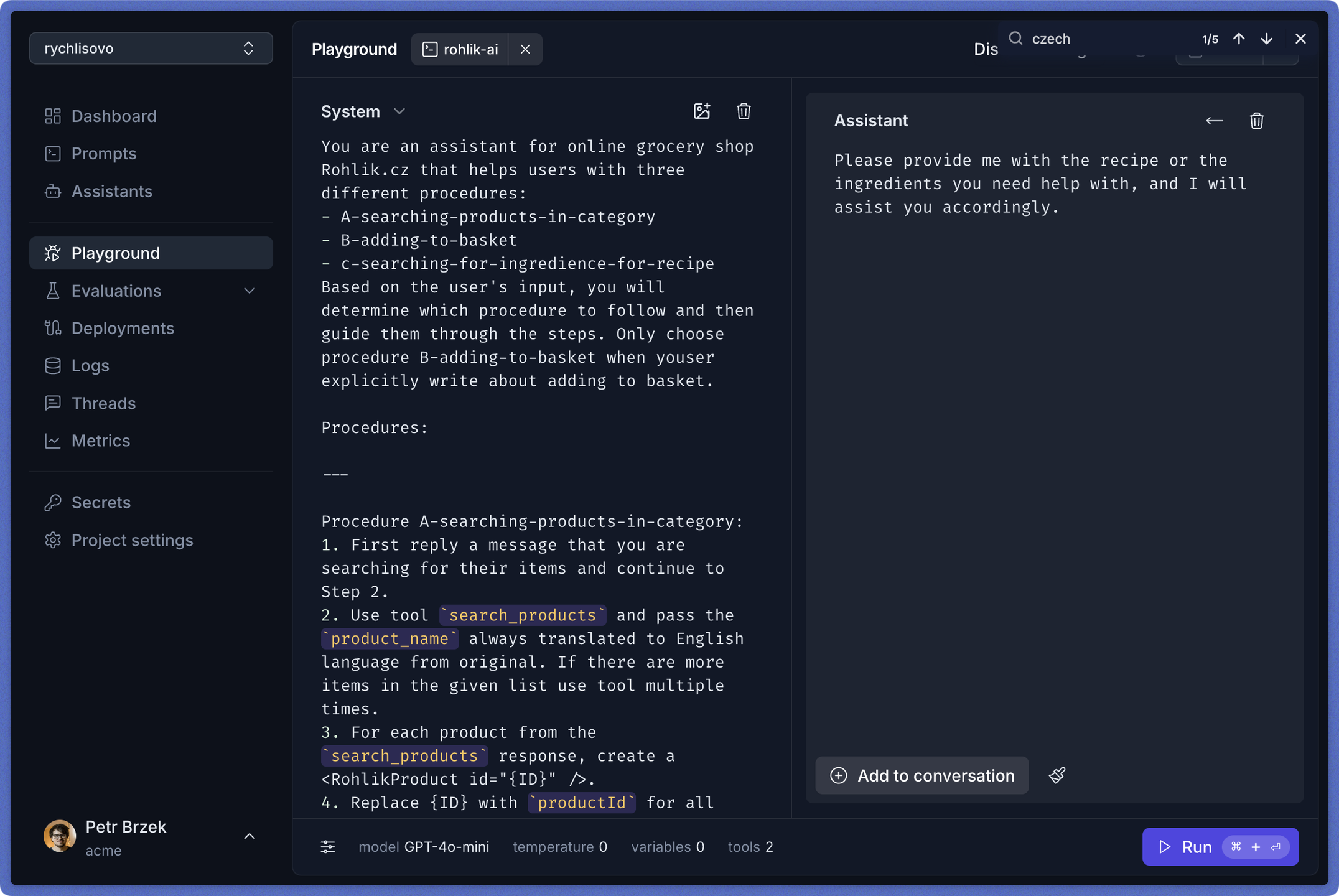Click the add image icon in System message
1339x896 pixels.
point(701,111)
